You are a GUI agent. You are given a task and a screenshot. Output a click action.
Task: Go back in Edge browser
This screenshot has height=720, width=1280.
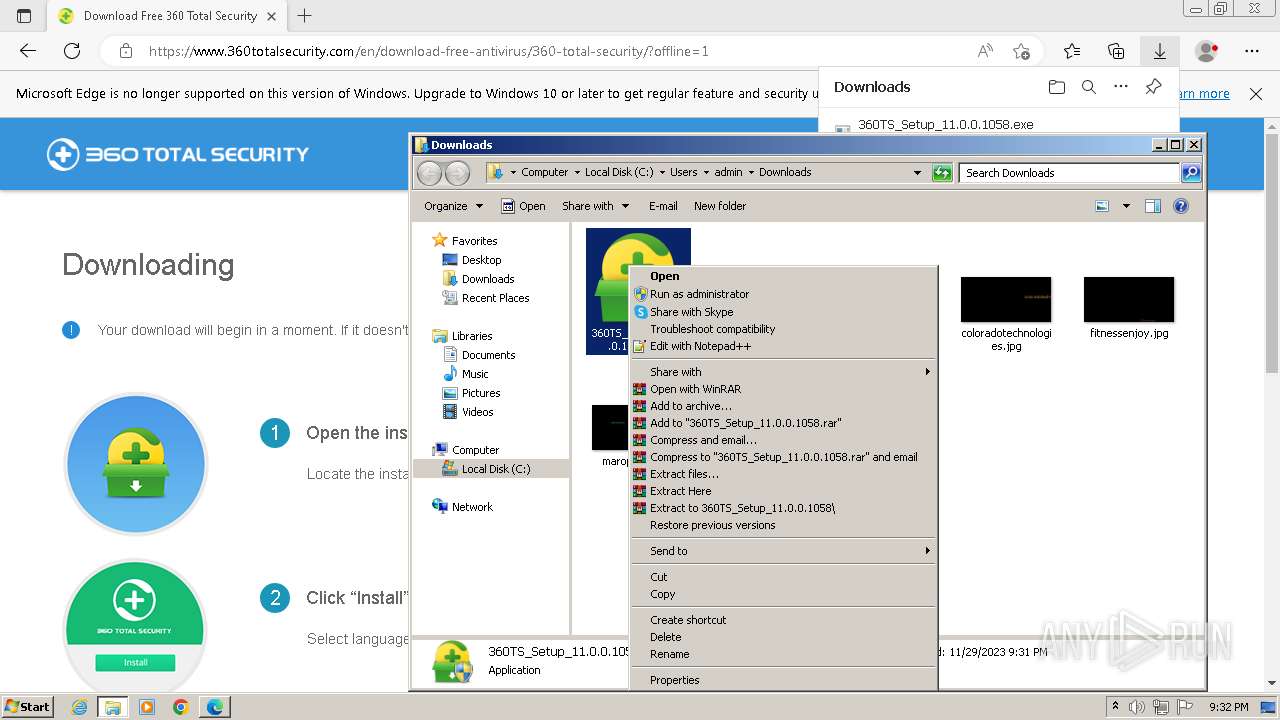pyautogui.click(x=28, y=51)
